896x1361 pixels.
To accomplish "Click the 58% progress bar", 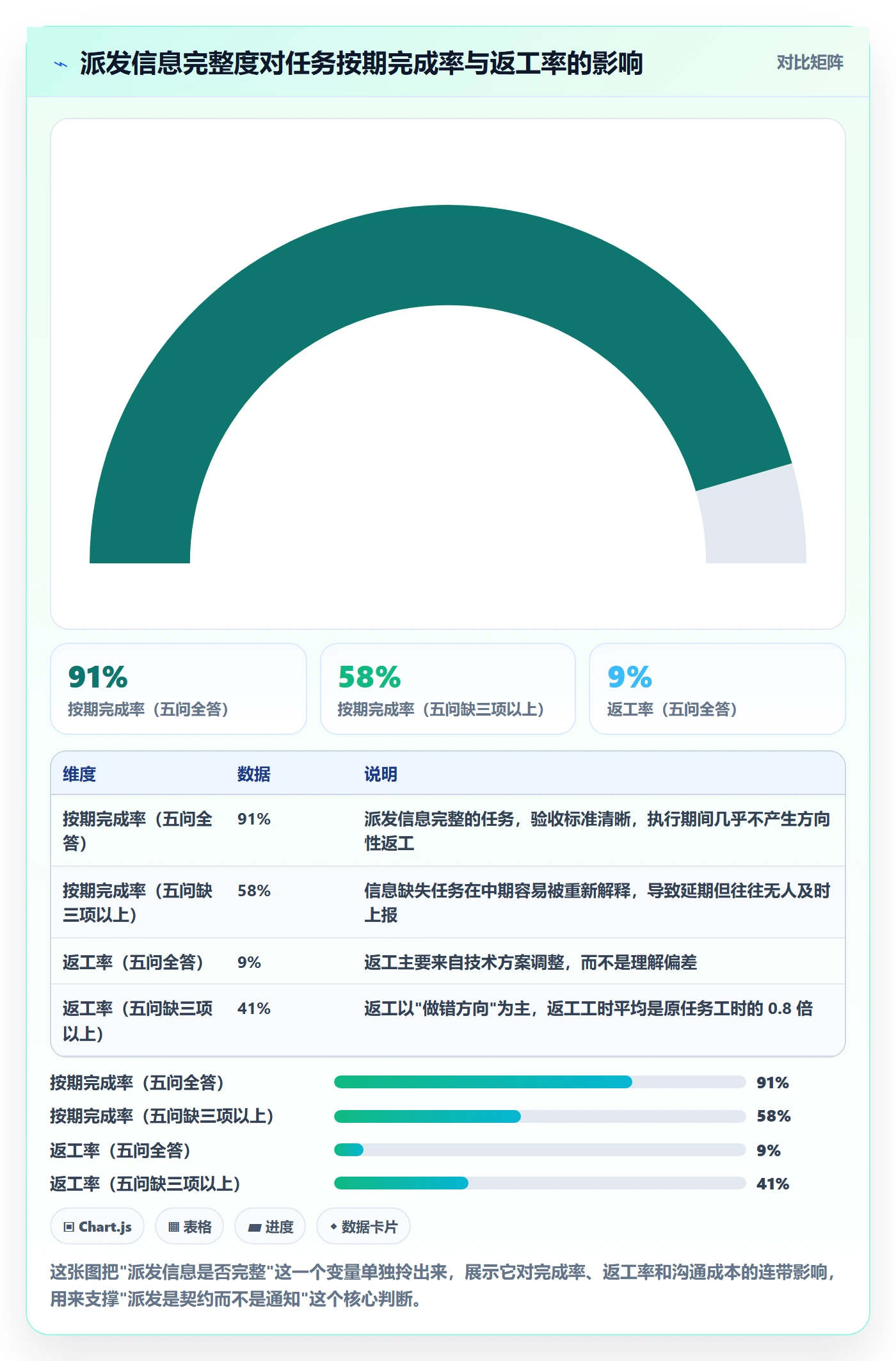I will [x=540, y=1116].
